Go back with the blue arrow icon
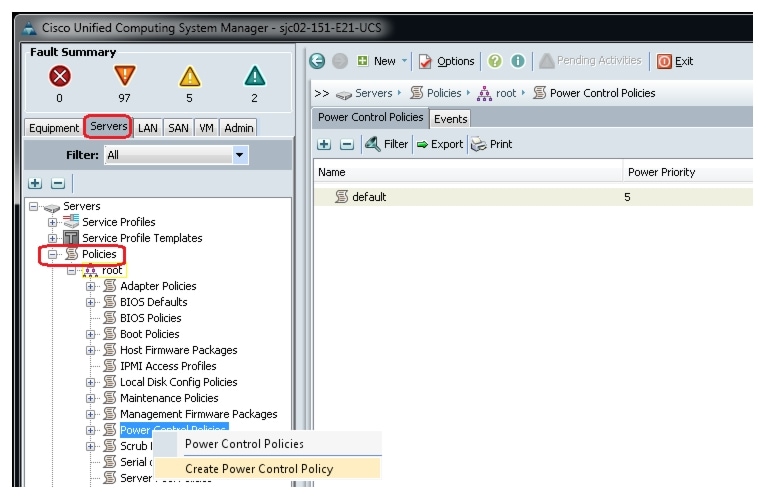 (317, 61)
